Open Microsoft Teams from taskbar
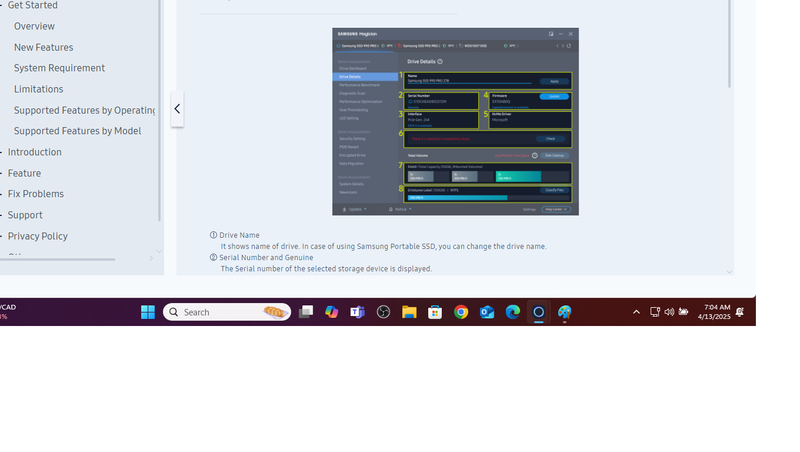Viewport: 800px width, 452px height. (x=357, y=312)
